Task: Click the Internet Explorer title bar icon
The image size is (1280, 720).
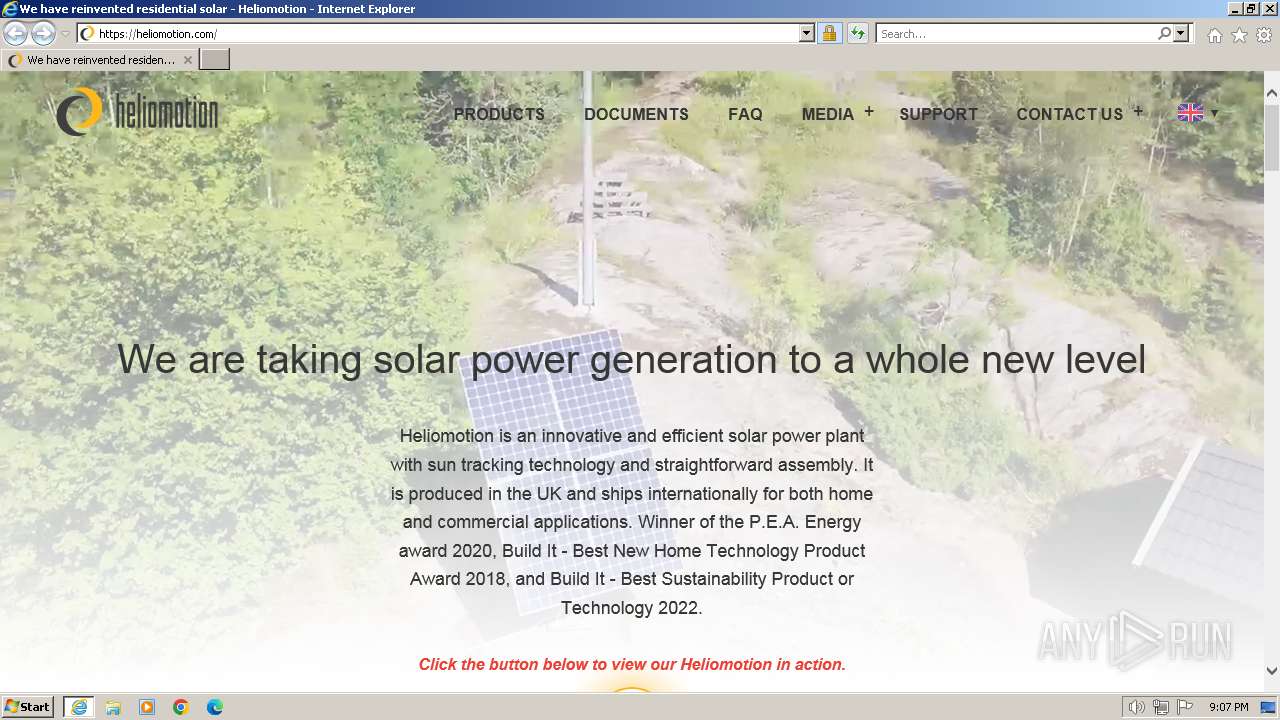Action: click(x=10, y=9)
